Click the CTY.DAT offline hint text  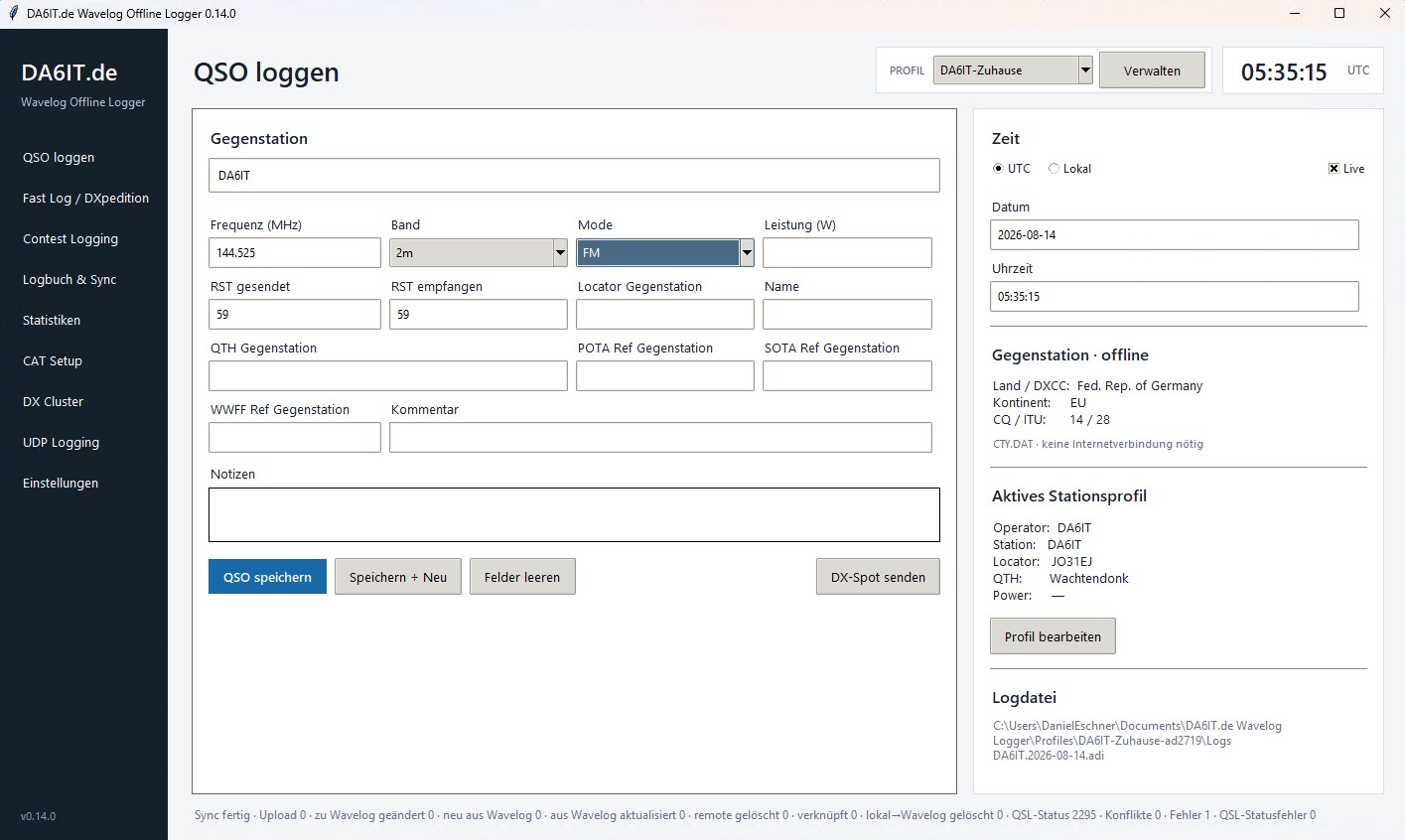pyautogui.click(x=1098, y=444)
